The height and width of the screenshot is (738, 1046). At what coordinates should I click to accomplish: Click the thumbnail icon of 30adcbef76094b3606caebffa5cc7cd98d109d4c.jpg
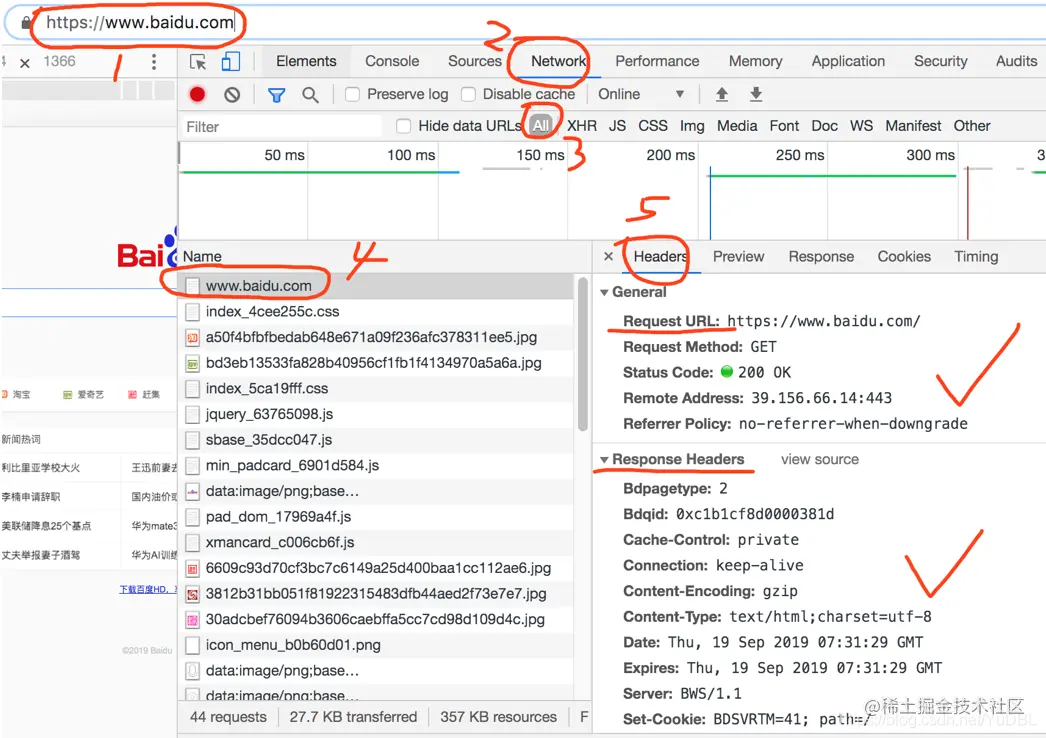coord(192,620)
